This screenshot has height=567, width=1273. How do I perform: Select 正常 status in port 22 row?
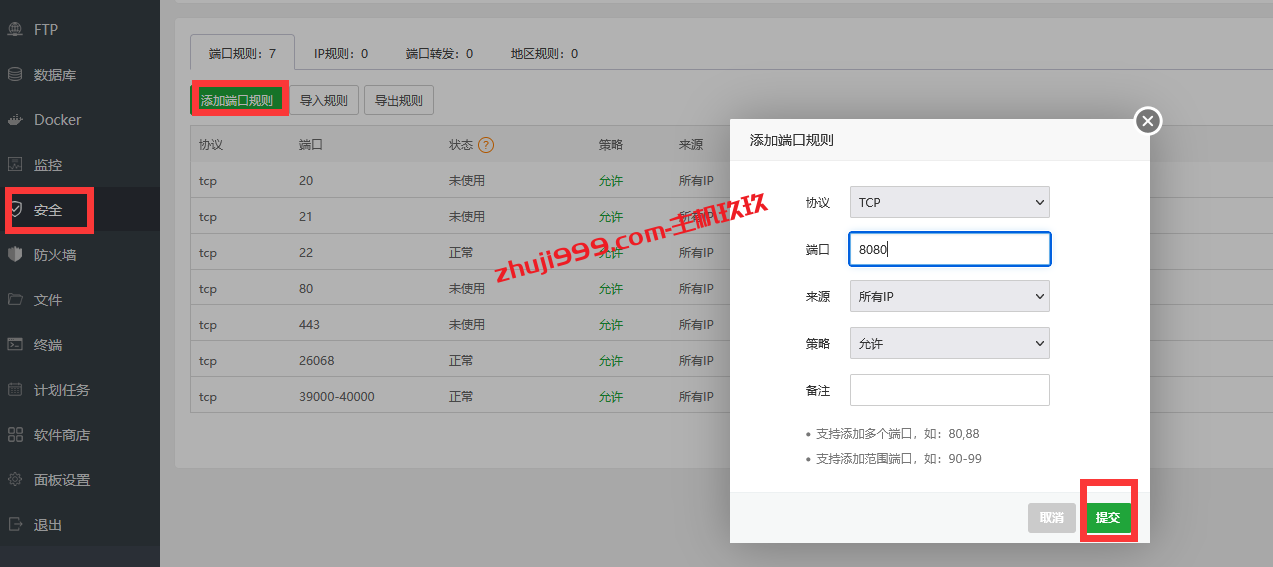point(461,252)
